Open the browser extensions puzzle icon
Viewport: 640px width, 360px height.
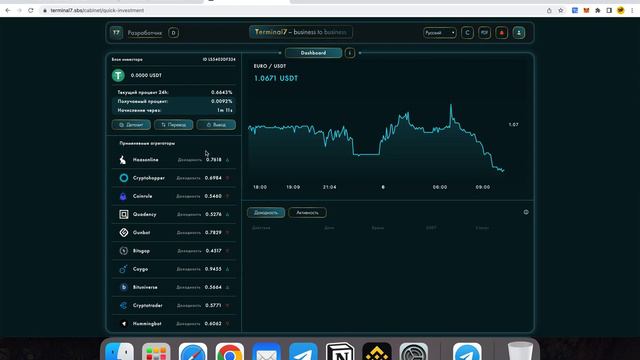(x=598, y=10)
